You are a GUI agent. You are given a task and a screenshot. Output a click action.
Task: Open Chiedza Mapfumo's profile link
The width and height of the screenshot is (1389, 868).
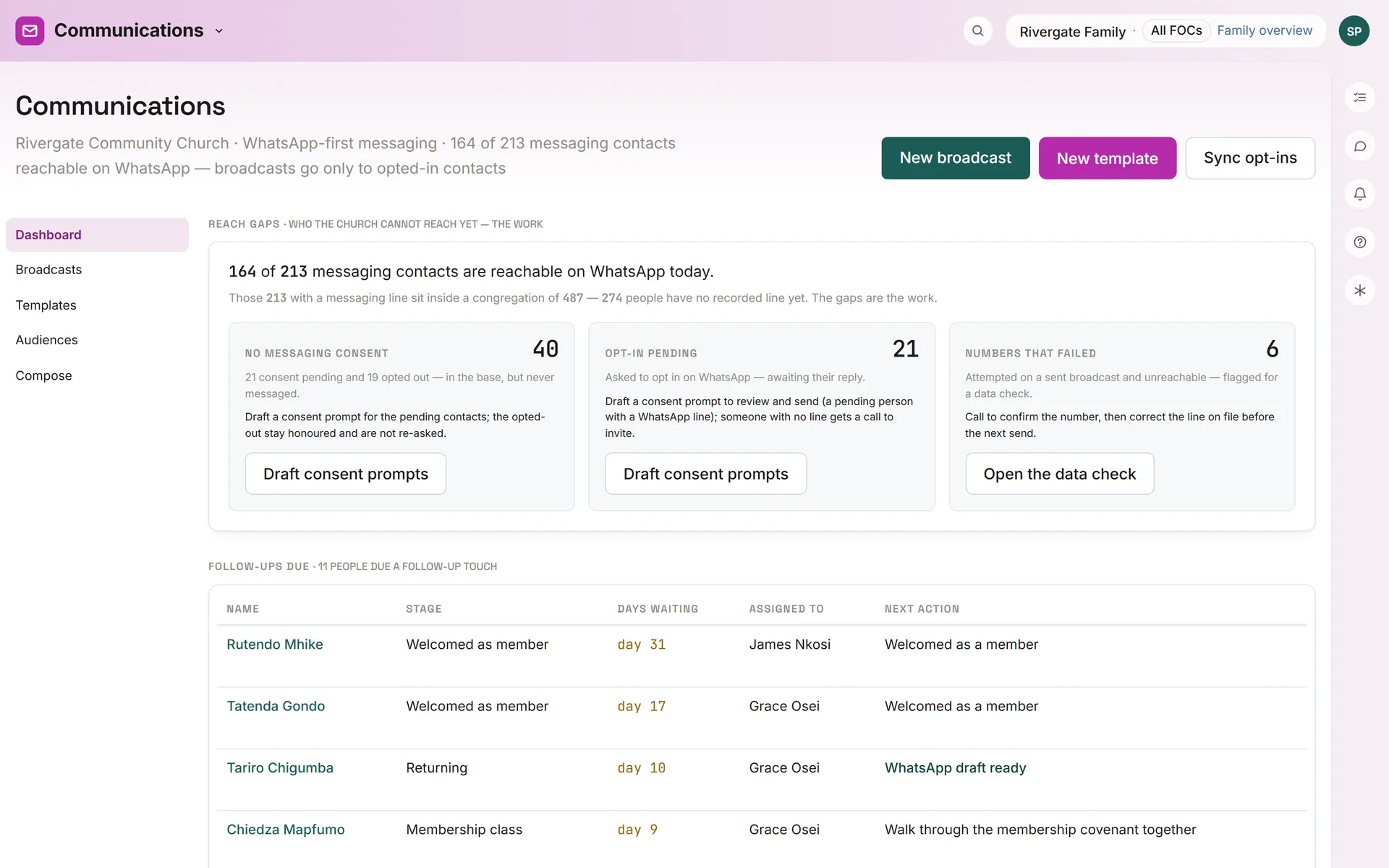[286, 830]
